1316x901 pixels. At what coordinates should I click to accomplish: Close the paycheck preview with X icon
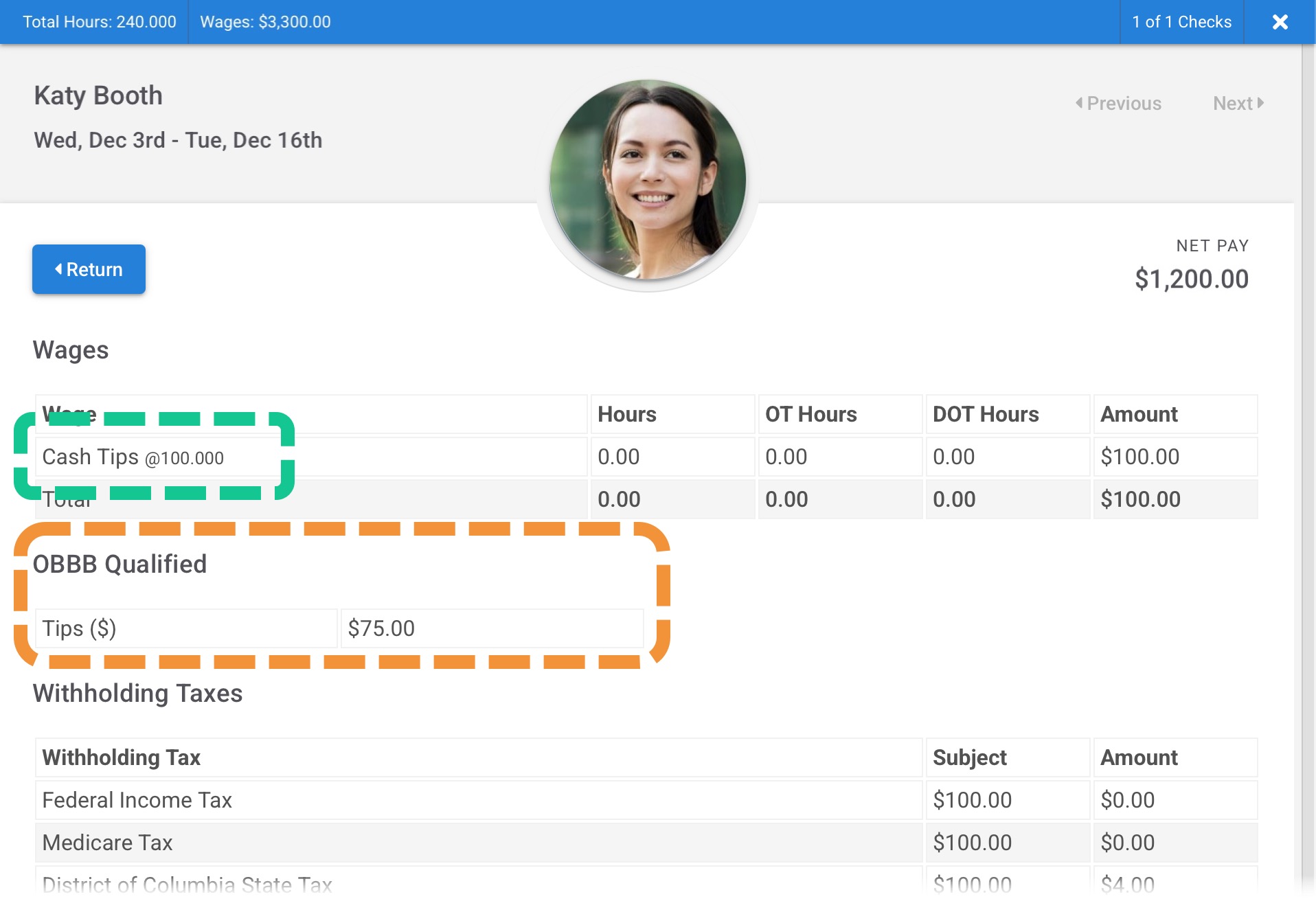click(1280, 22)
